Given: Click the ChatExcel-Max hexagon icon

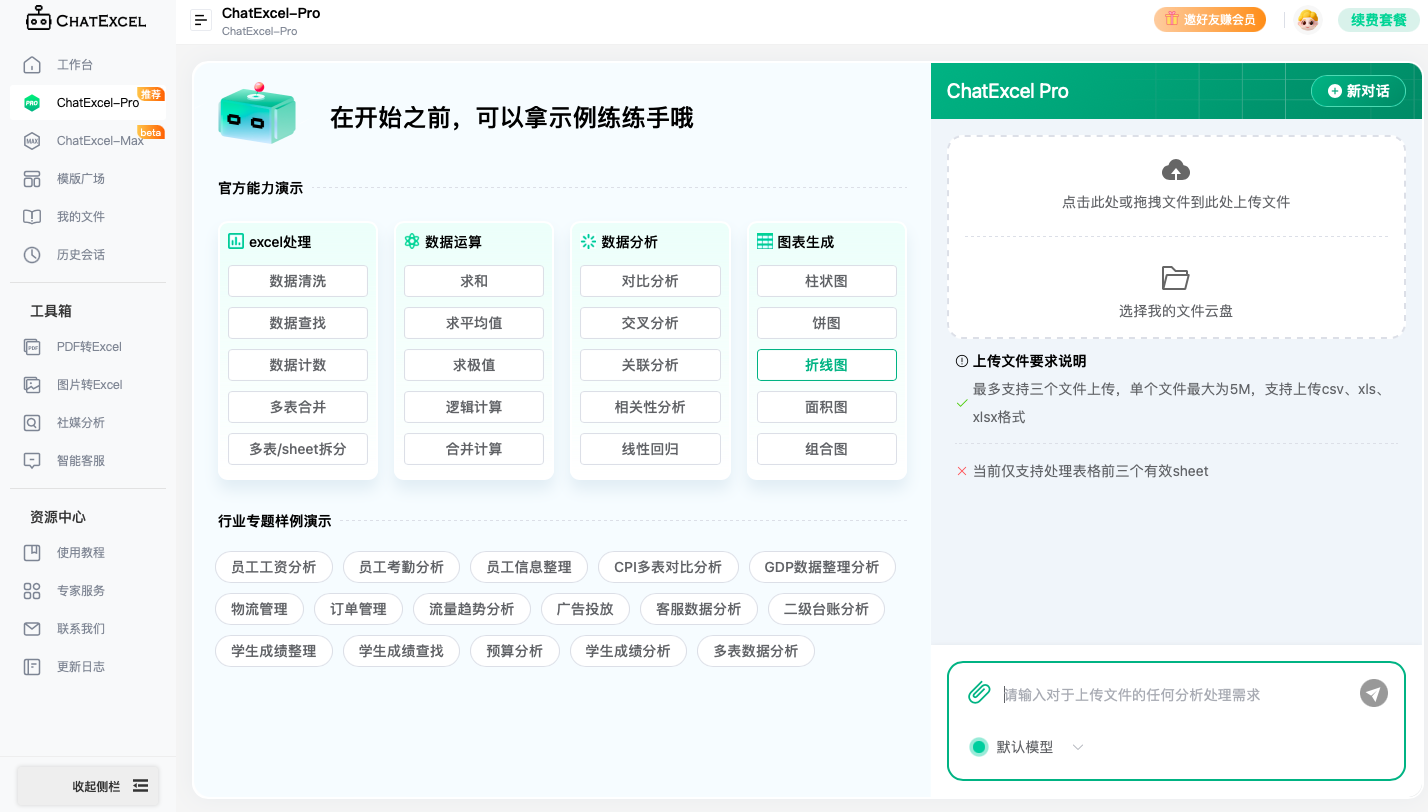Looking at the screenshot, I should (33, 141).
